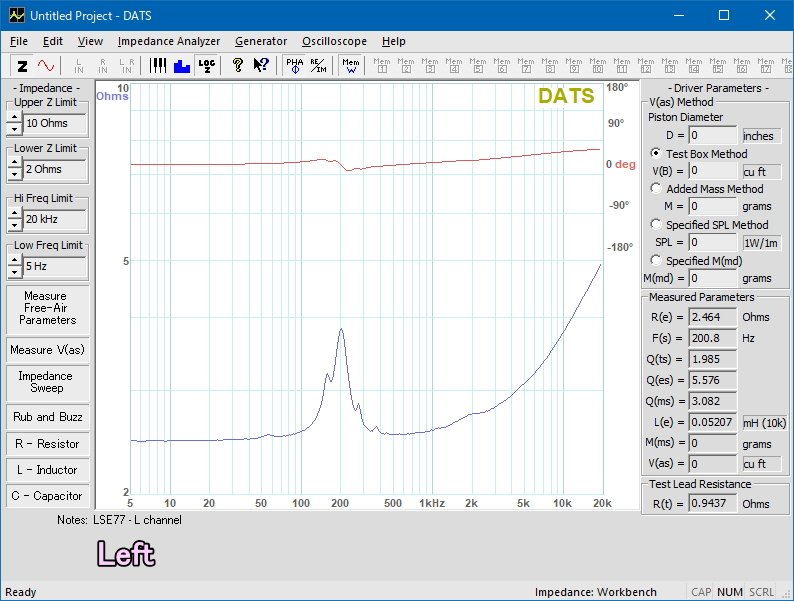Select memory slot Mem 6 icon

click(x=502, y=65)
